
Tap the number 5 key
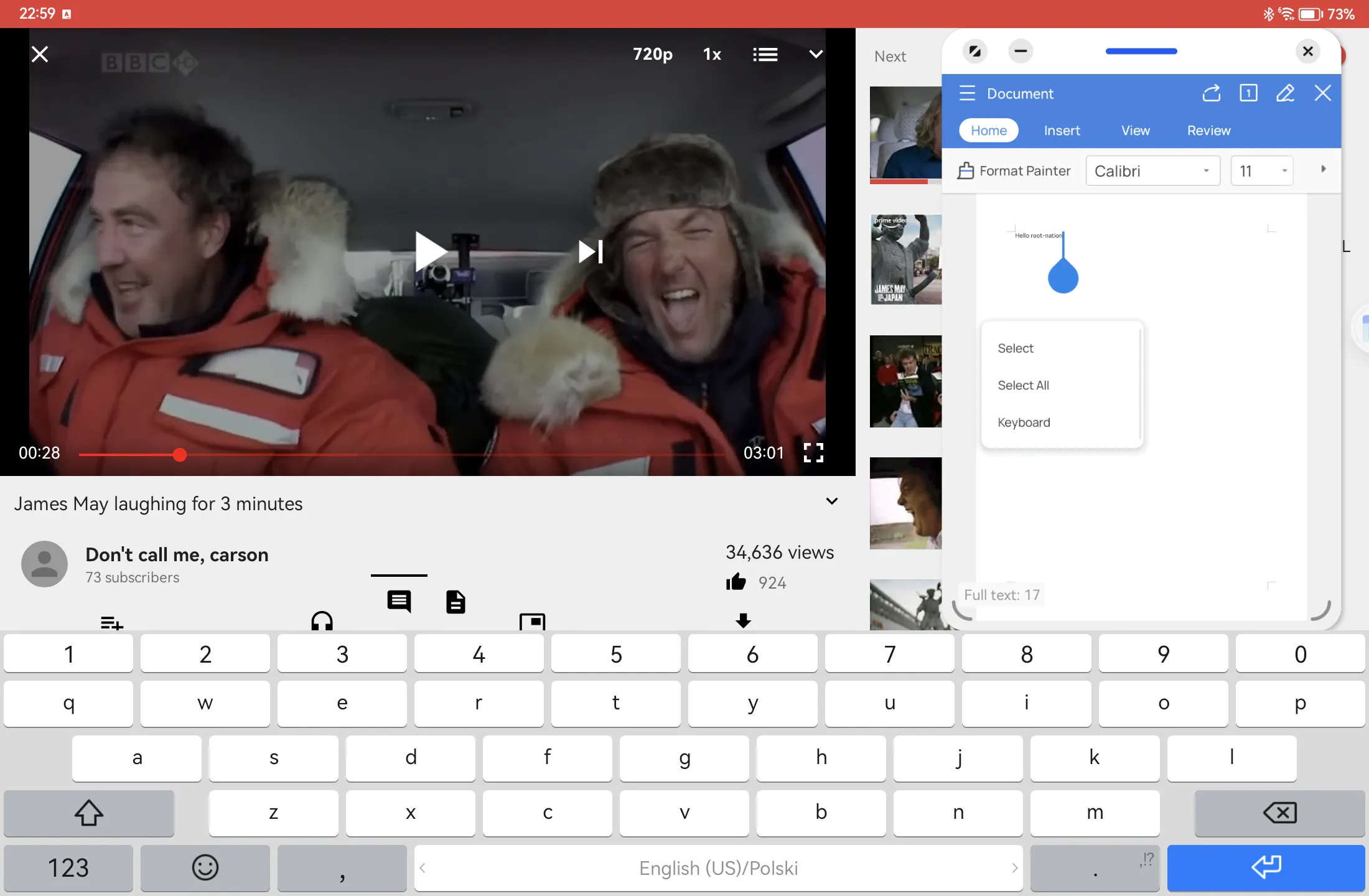coord(616,653)
